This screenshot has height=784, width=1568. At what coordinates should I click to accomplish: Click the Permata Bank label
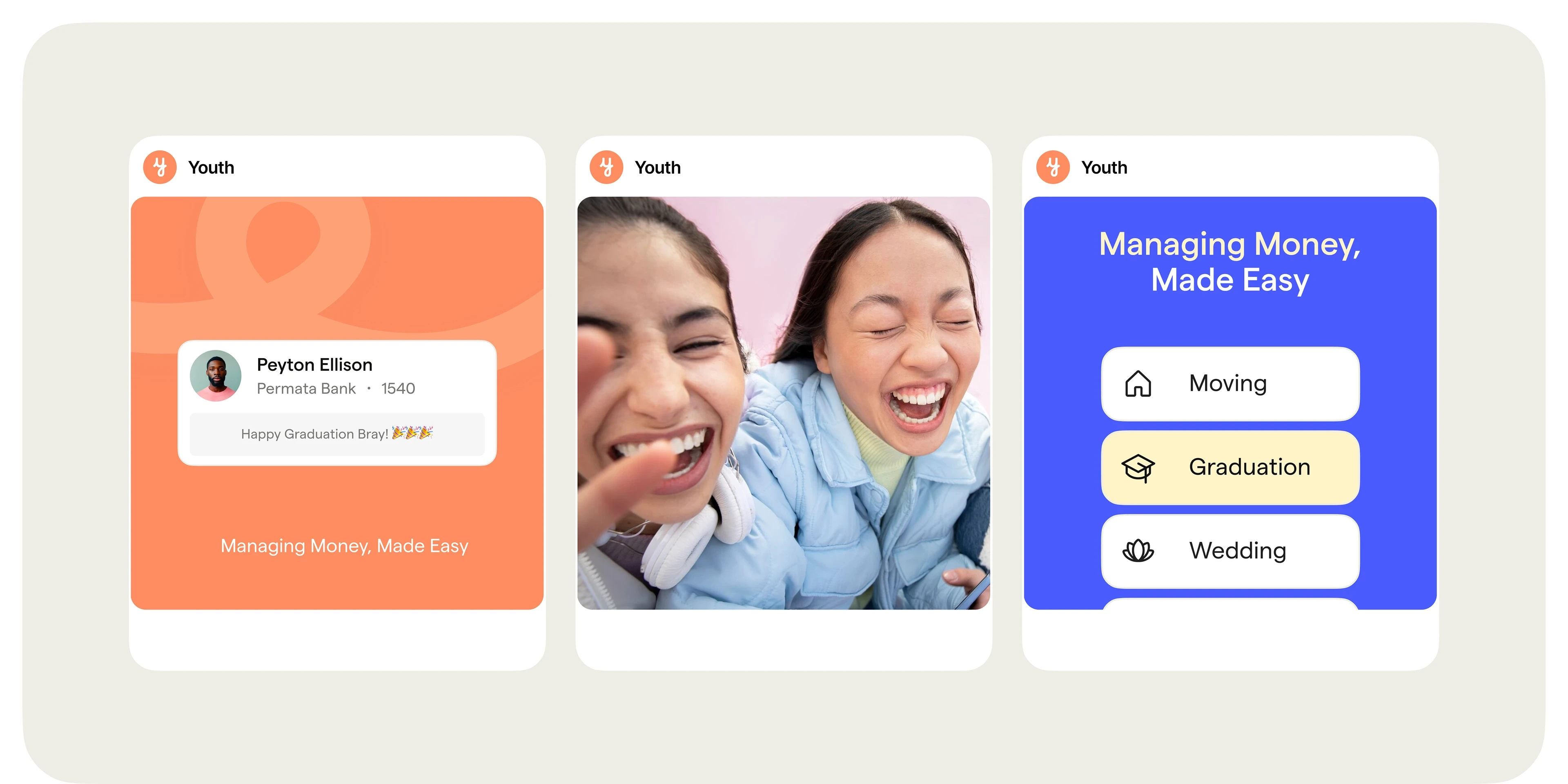[306, 388]
